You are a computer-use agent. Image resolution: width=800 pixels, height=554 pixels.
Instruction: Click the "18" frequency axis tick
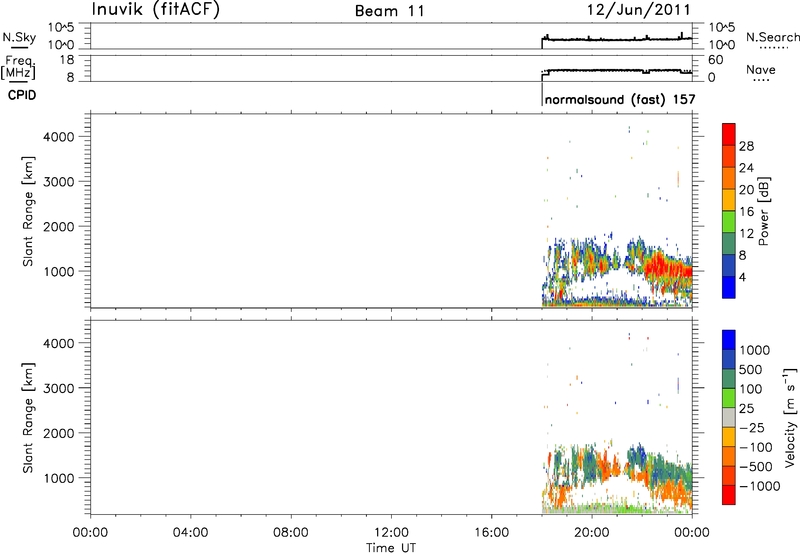[x=67, y=60]
